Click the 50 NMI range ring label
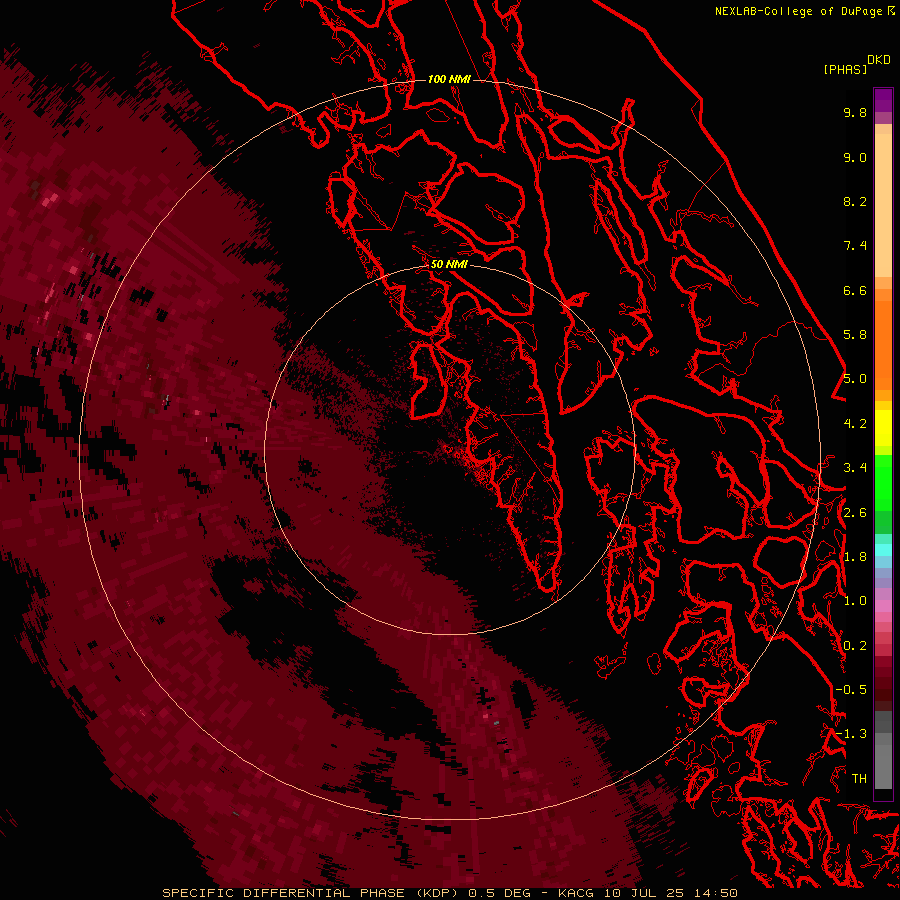900x900 pixels. click(449, 264)
